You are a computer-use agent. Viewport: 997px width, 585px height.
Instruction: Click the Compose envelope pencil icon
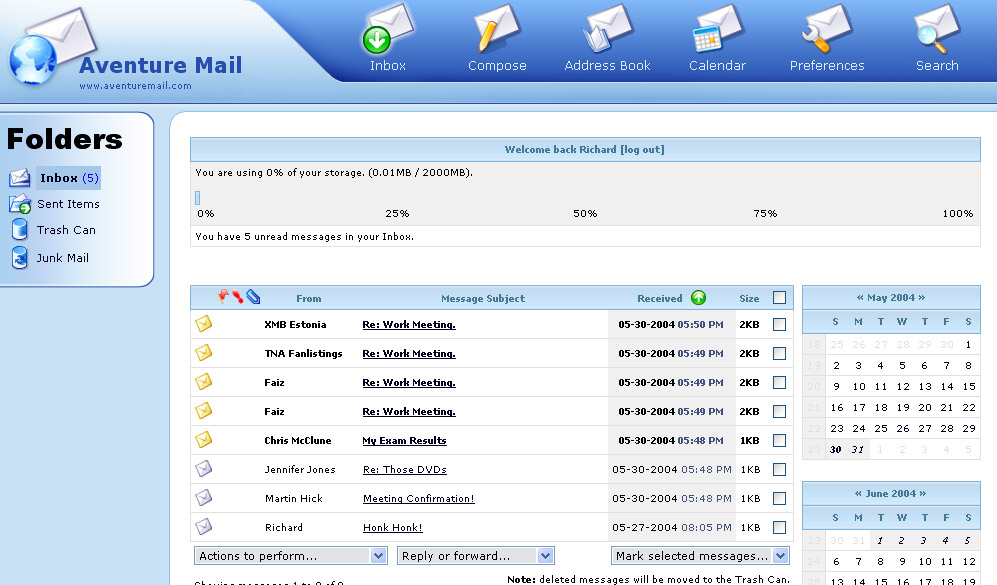(x=497, y=29)
